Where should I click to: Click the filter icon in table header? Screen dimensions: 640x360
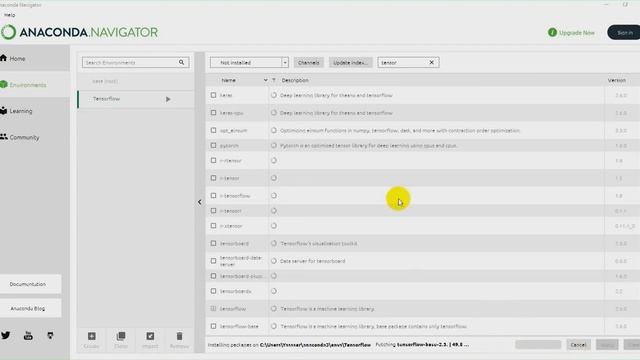tap(274, 80)
